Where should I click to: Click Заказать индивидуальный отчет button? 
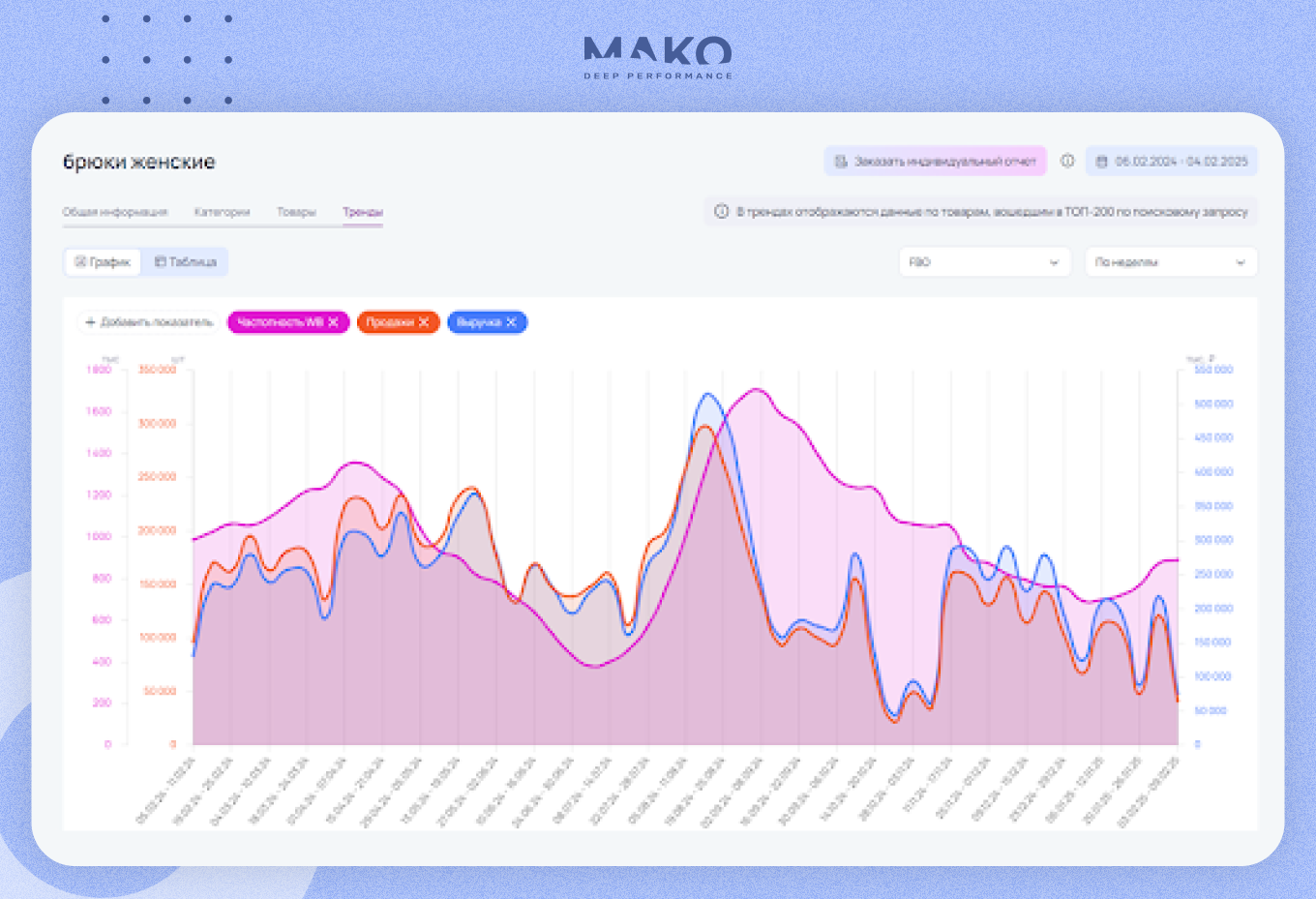(x=935, y=162)
